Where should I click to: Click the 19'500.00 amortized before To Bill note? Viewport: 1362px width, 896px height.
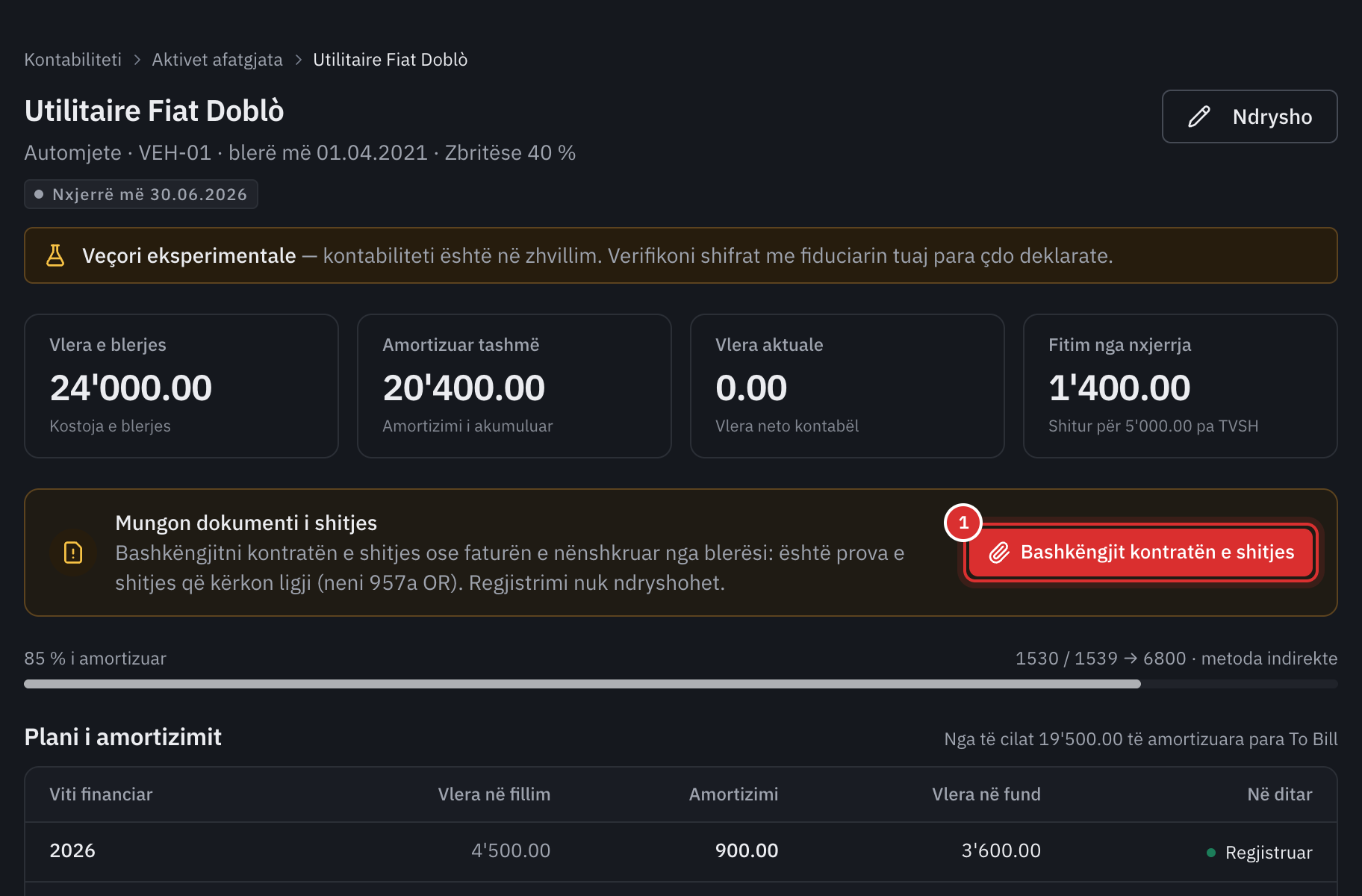[1141, 739]
